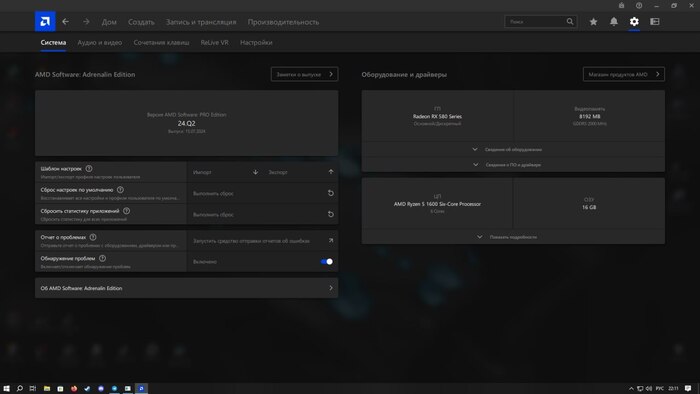Click AMD Ryzen 5 1600 processor card
The height and width of the screenshot is (394, 700).
(x=438, y=204)
